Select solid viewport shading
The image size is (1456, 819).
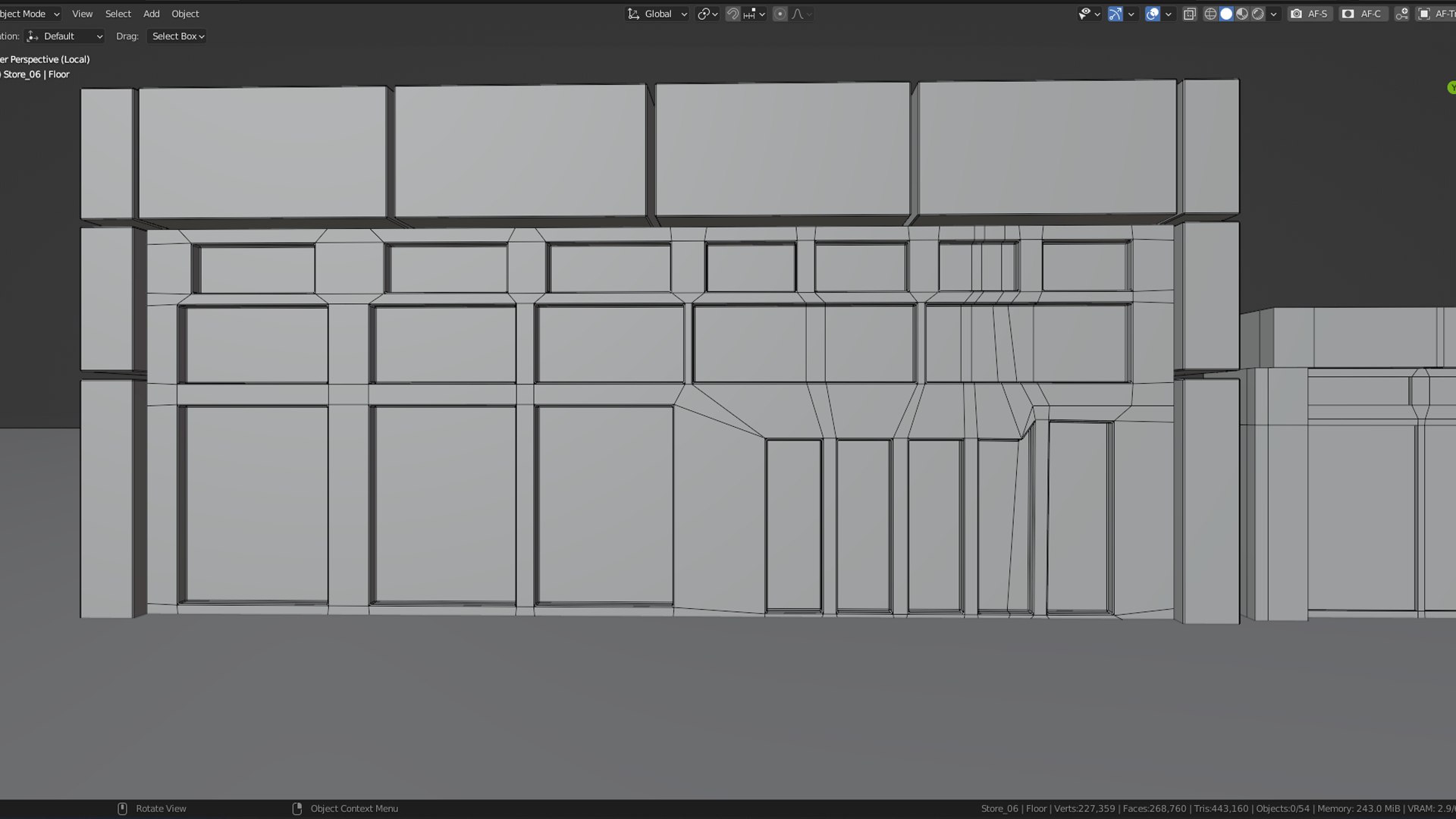tap(1226, 14)
